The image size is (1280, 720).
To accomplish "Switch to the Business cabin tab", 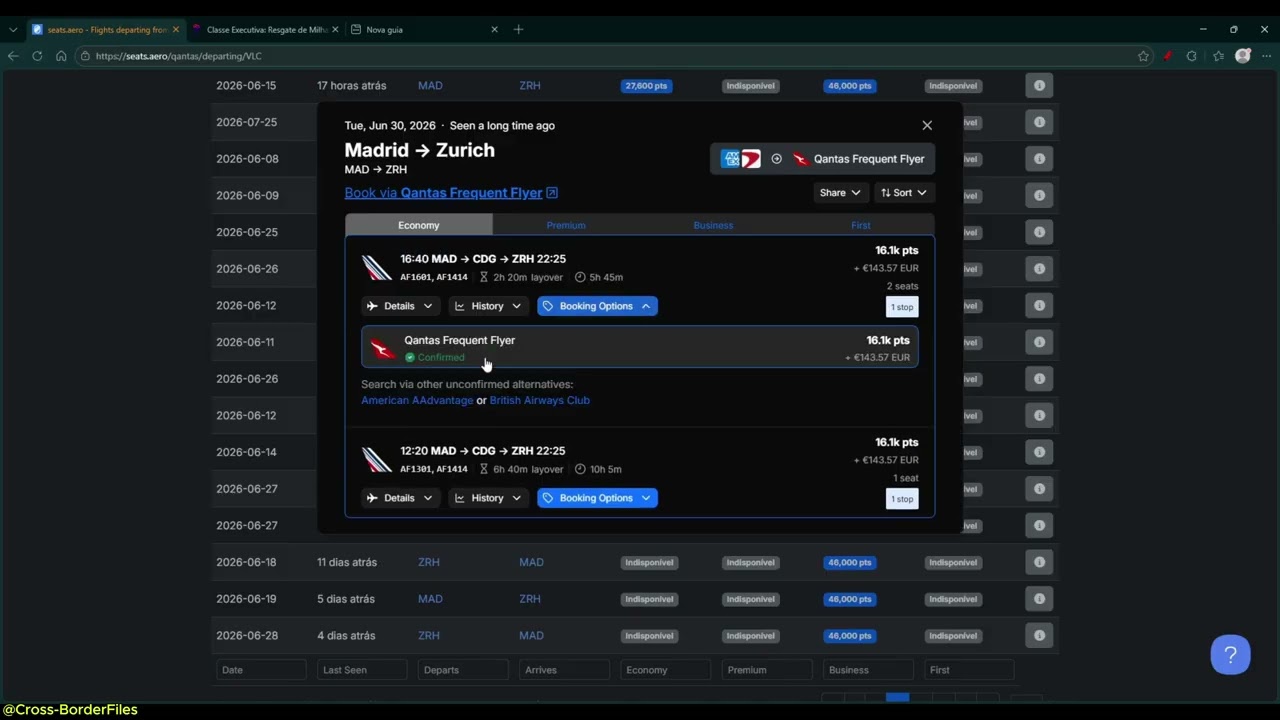I will pyautogui.click(x=713, y=225).
